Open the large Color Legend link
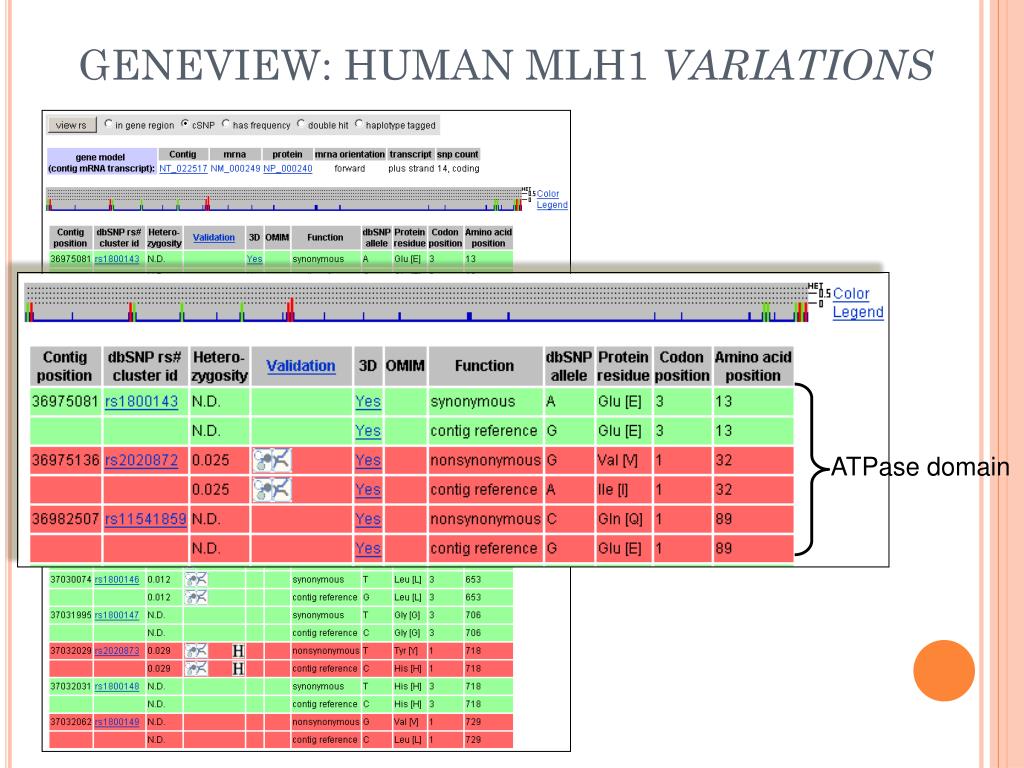Image resolution: width=1024 pixels, height=768 pixels. pos(857,303)
